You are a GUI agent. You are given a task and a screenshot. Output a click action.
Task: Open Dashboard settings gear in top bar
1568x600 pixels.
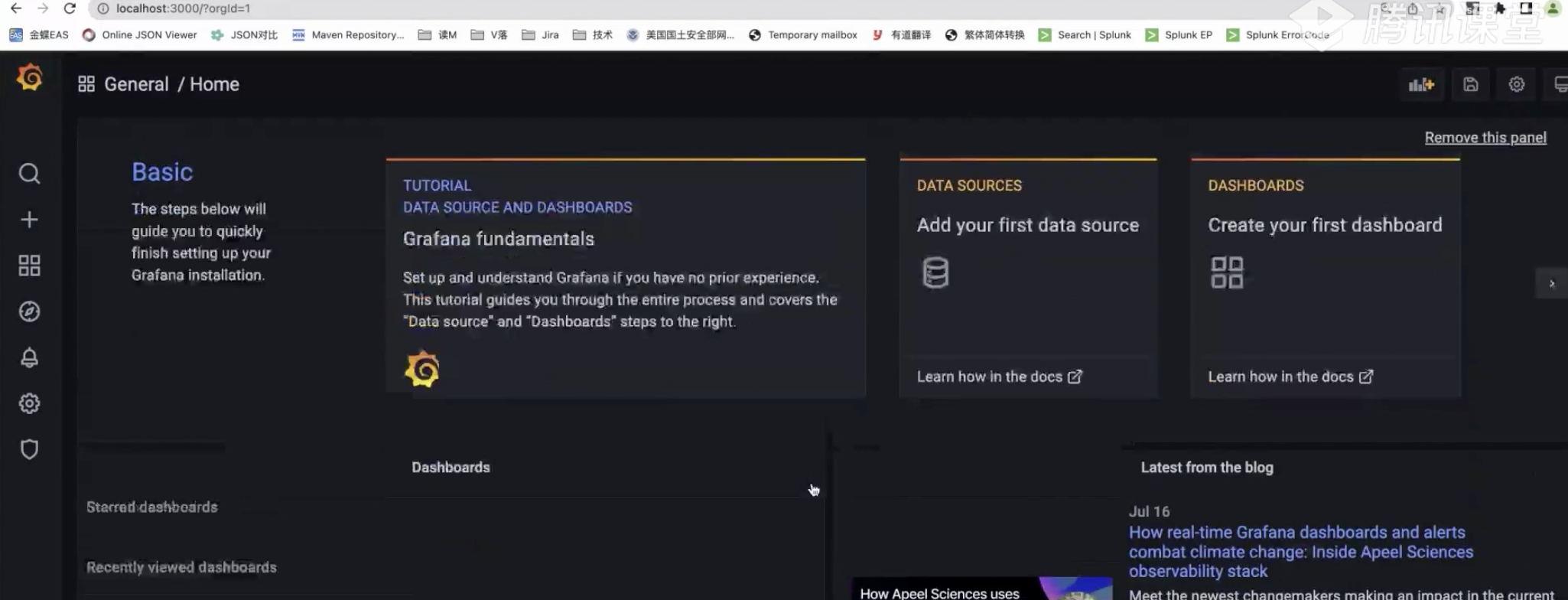[1516, 84]
